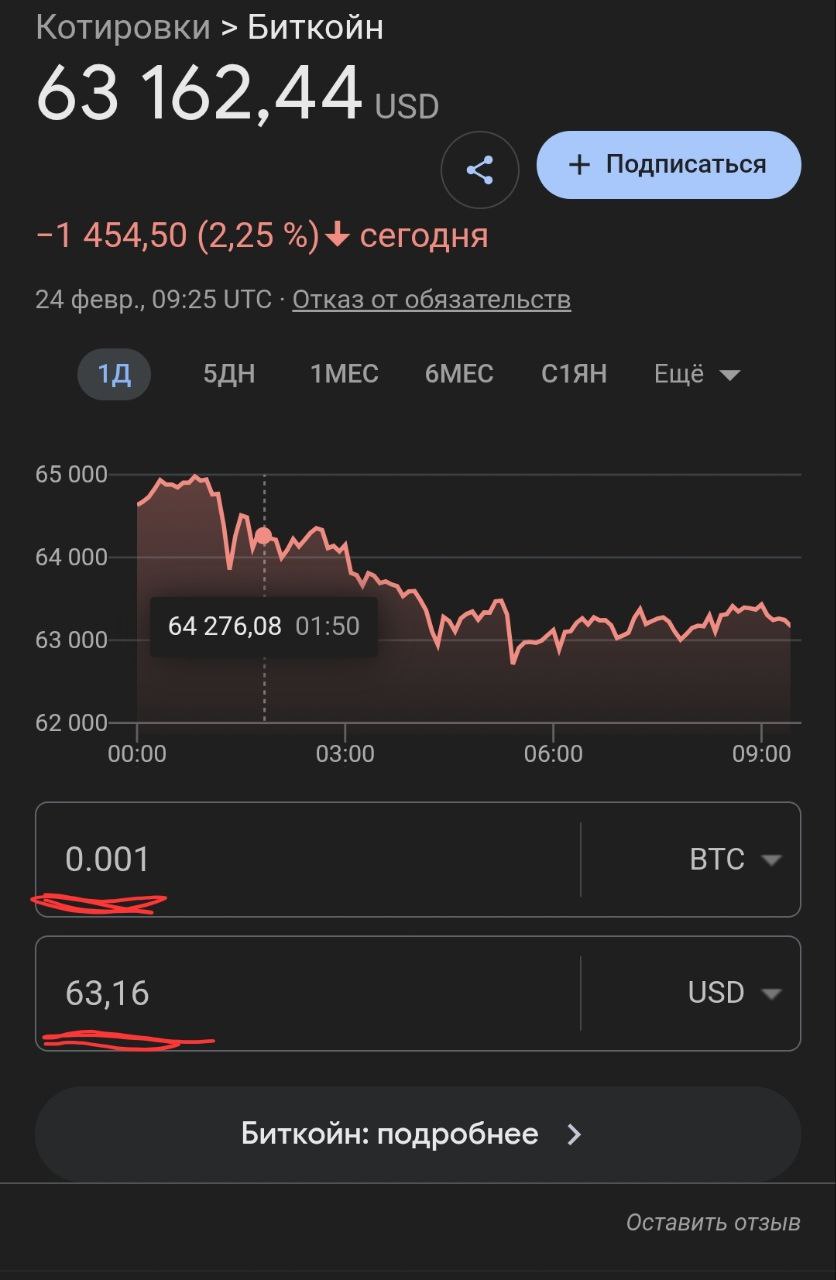Click the share icon button

(x=480, y=170)
